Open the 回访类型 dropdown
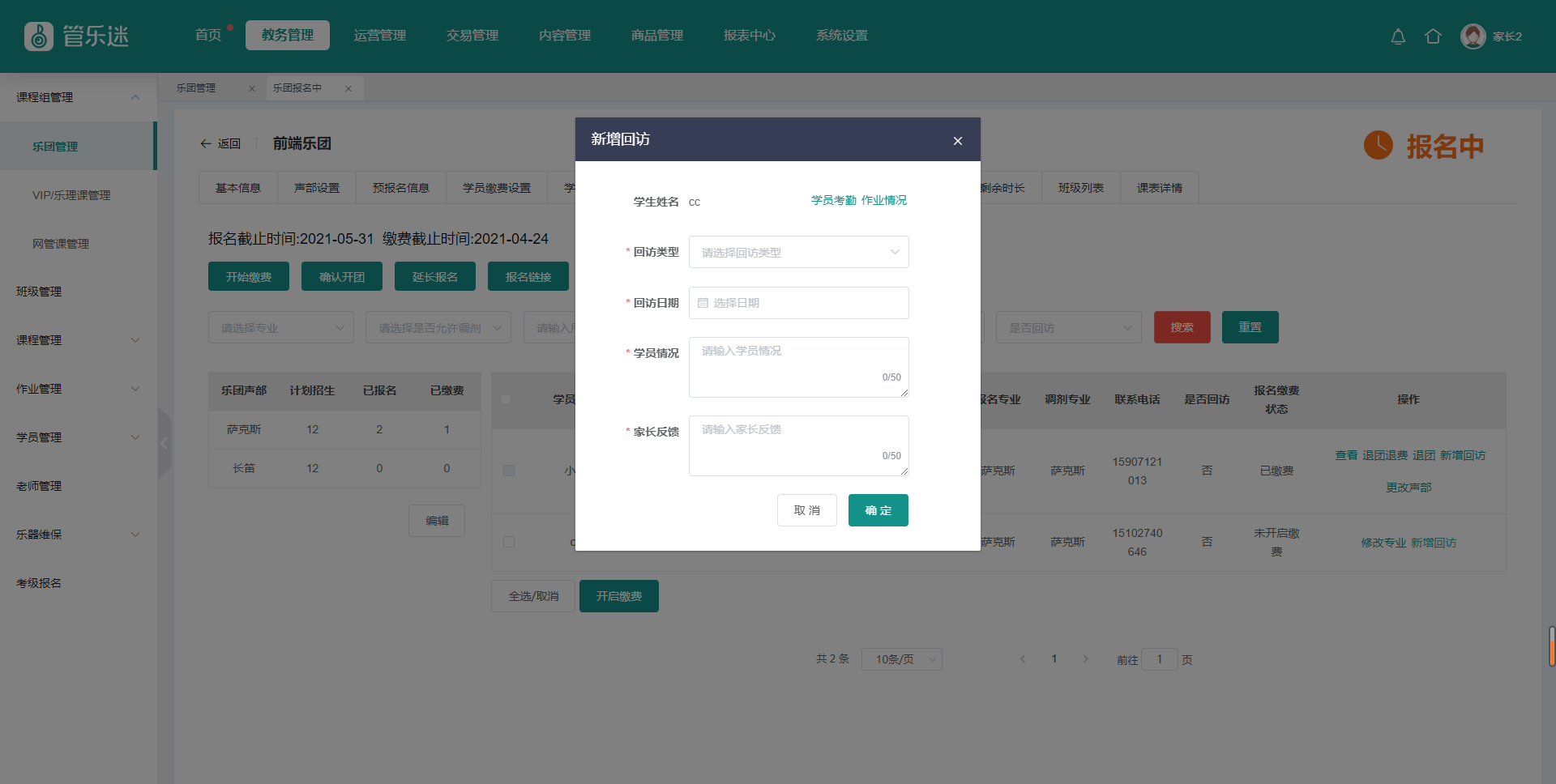The height and width of the screenshot is (784, 1556). pyautogui.click(x=798, y=252)
